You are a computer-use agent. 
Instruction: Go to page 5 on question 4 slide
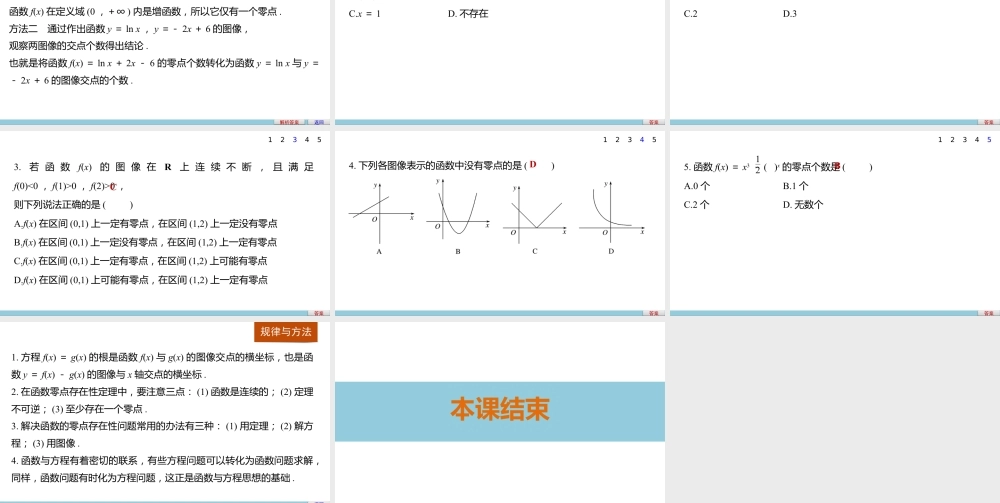(x=654, y=140)
